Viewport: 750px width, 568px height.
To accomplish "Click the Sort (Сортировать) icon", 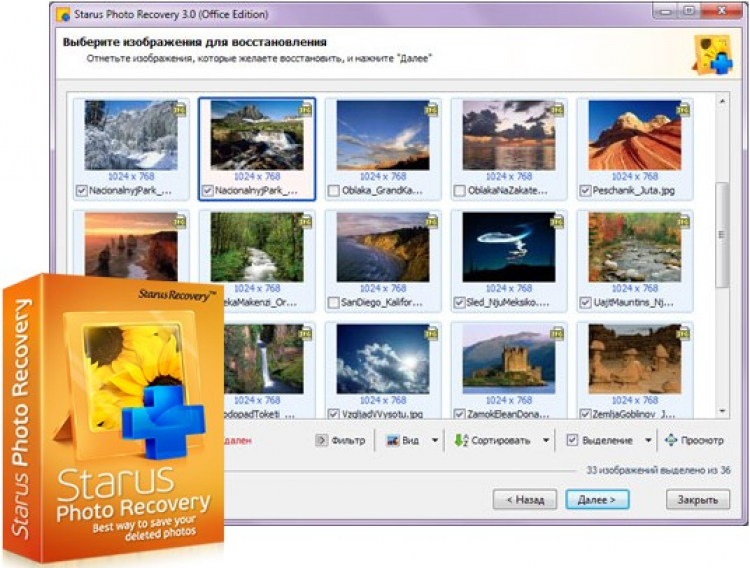I will (x=461, y=440).
